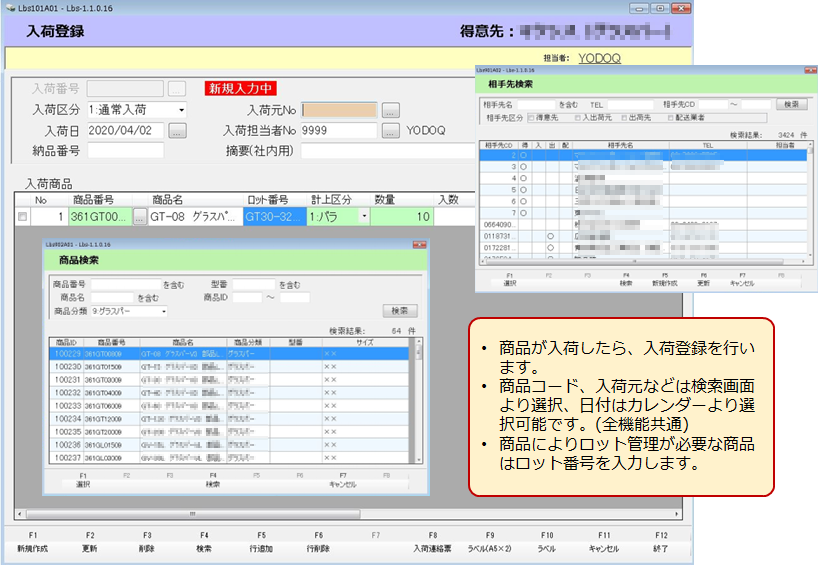
Task: Click the 検索 button in 商品検索 dialog
Action: [x=398, y=311]
